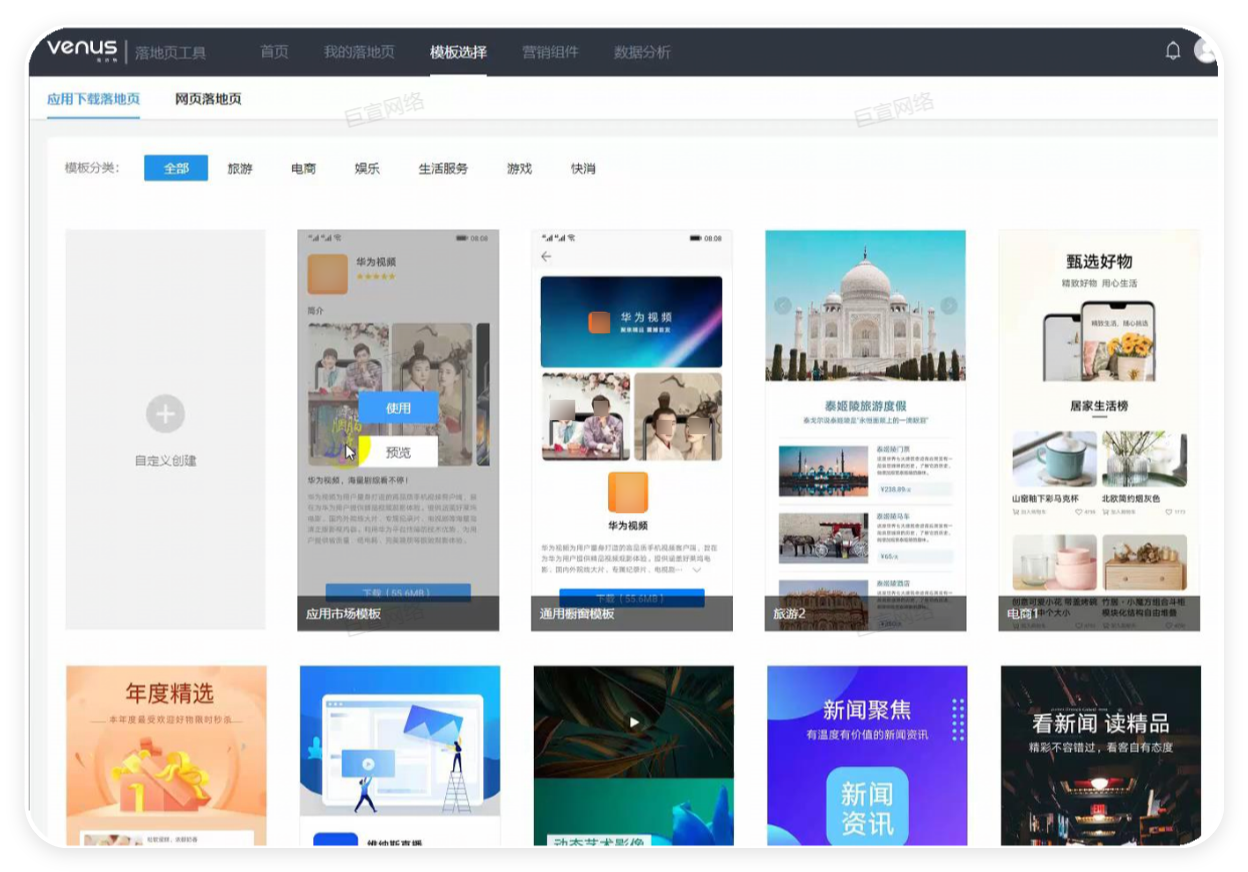
Task: Open the notification bell icon
Action: pos(1173,51)
